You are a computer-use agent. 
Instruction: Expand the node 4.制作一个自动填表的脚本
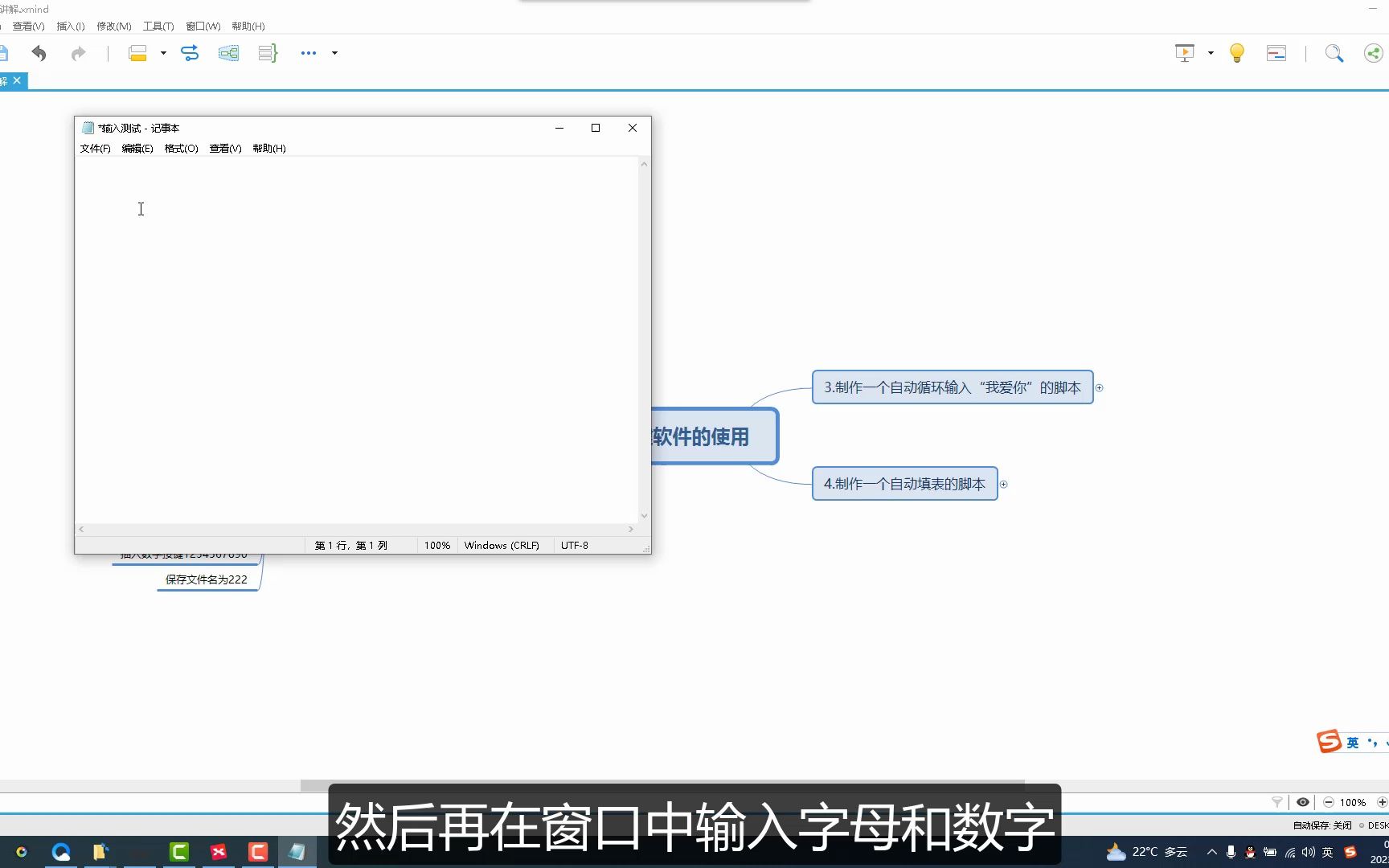coord(1003,483)
